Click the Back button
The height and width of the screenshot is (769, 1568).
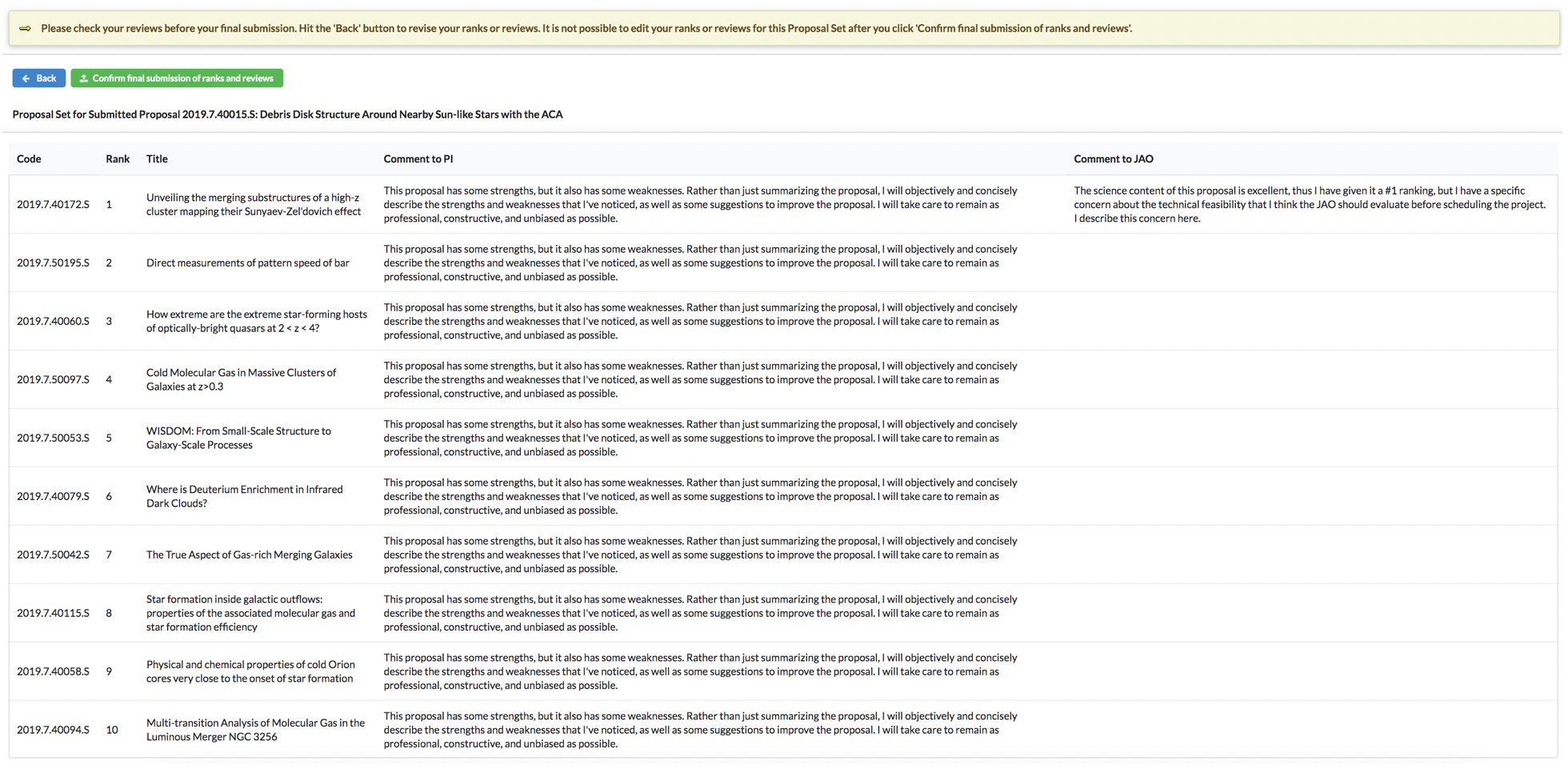click(x=39, y=78)
